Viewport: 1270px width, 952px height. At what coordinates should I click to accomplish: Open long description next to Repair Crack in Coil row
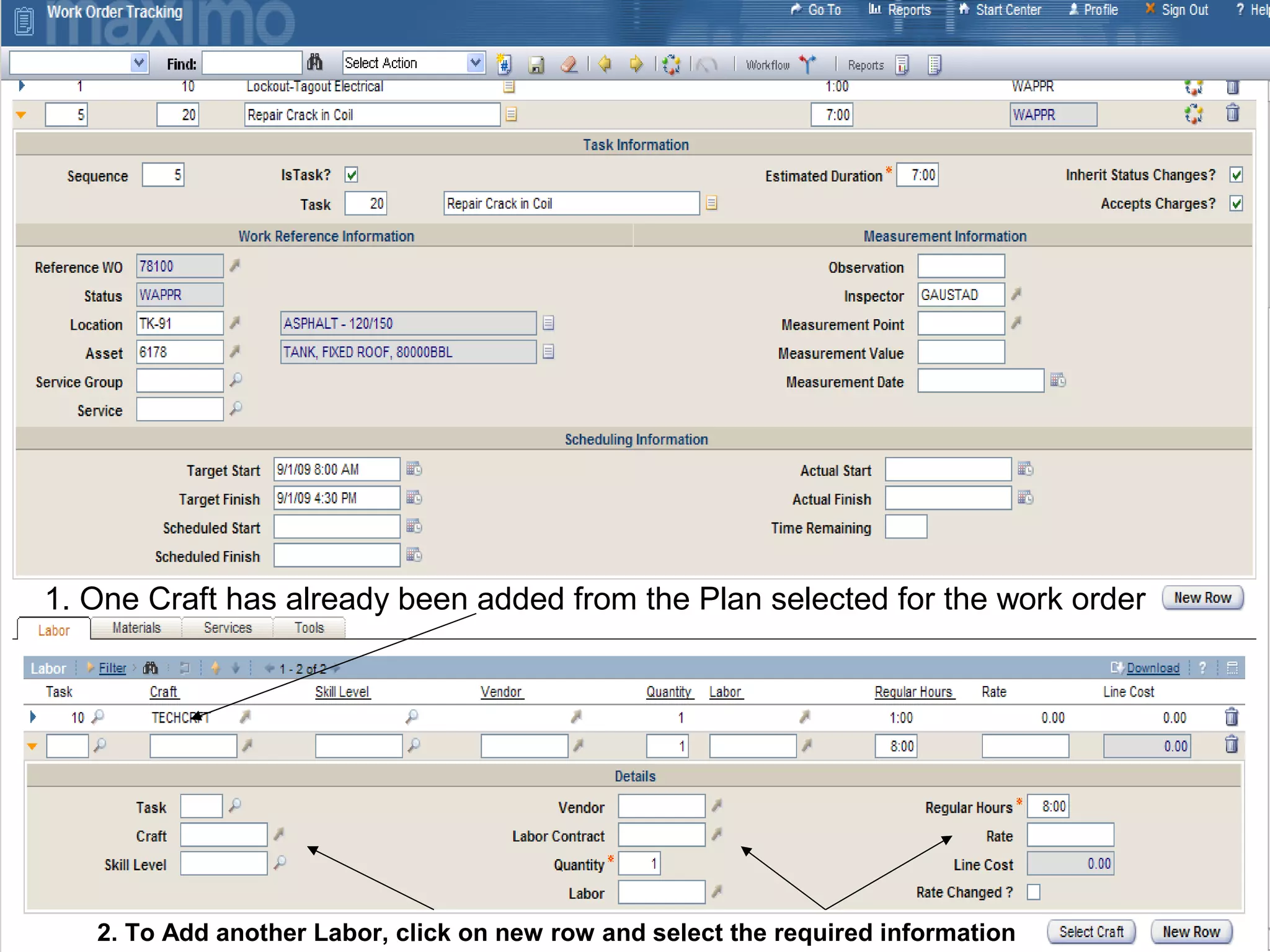512,115
